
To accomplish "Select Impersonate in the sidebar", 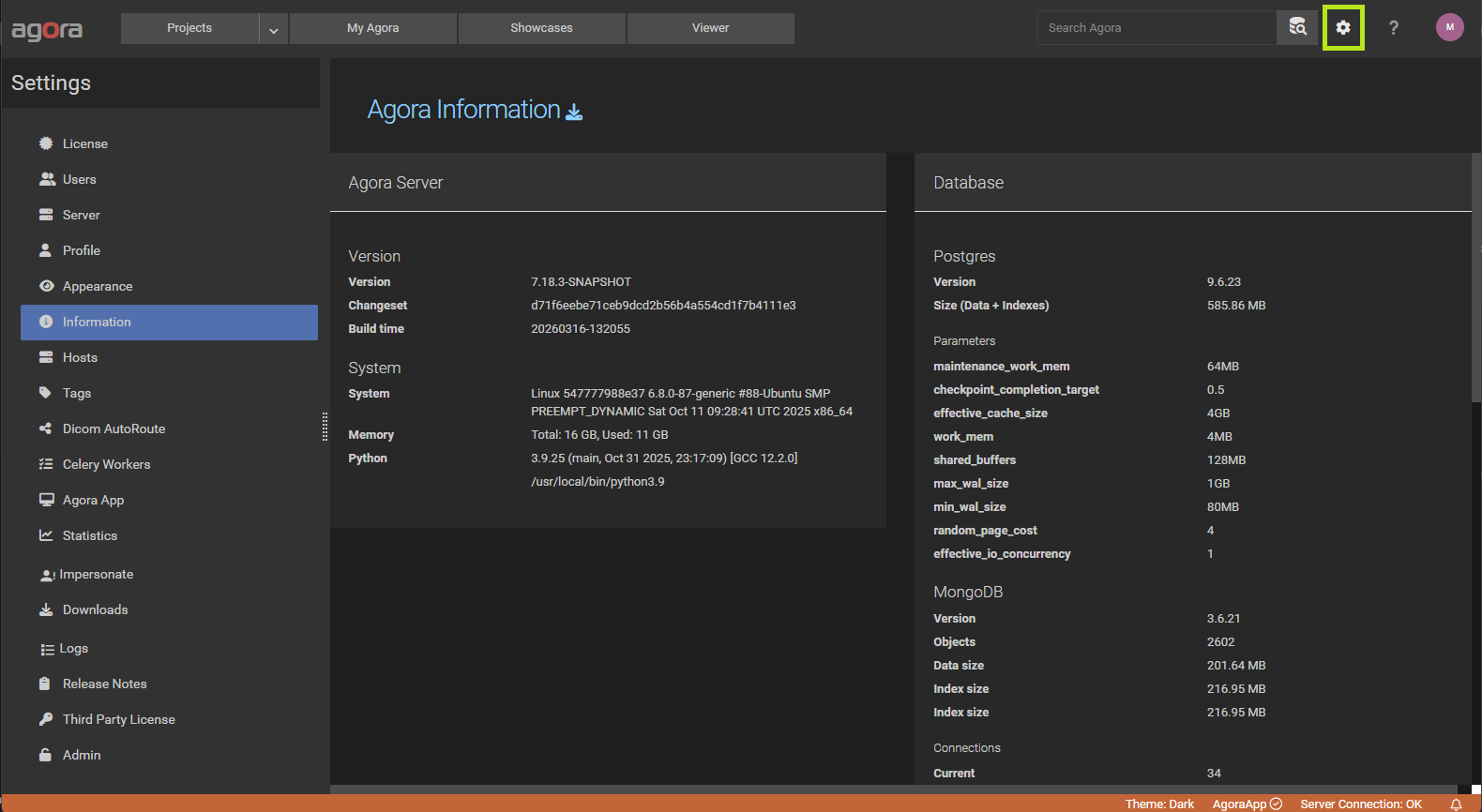I will [x=96, y=574].
